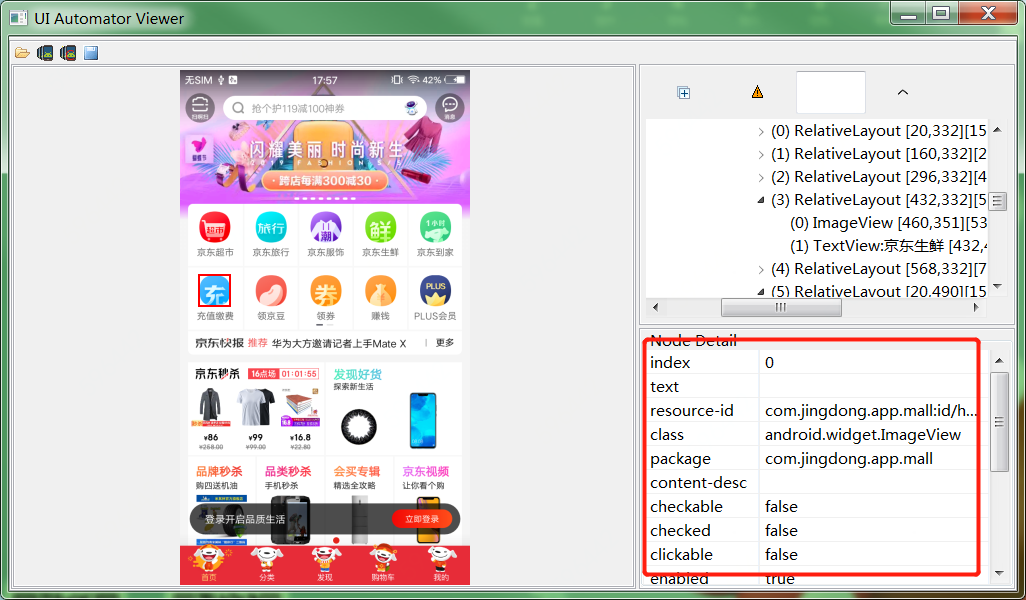This screenshot has height=600, width=1026.
Task: Click the compressed Device Screenshot toolbar icon
Action: pos(68,53)
